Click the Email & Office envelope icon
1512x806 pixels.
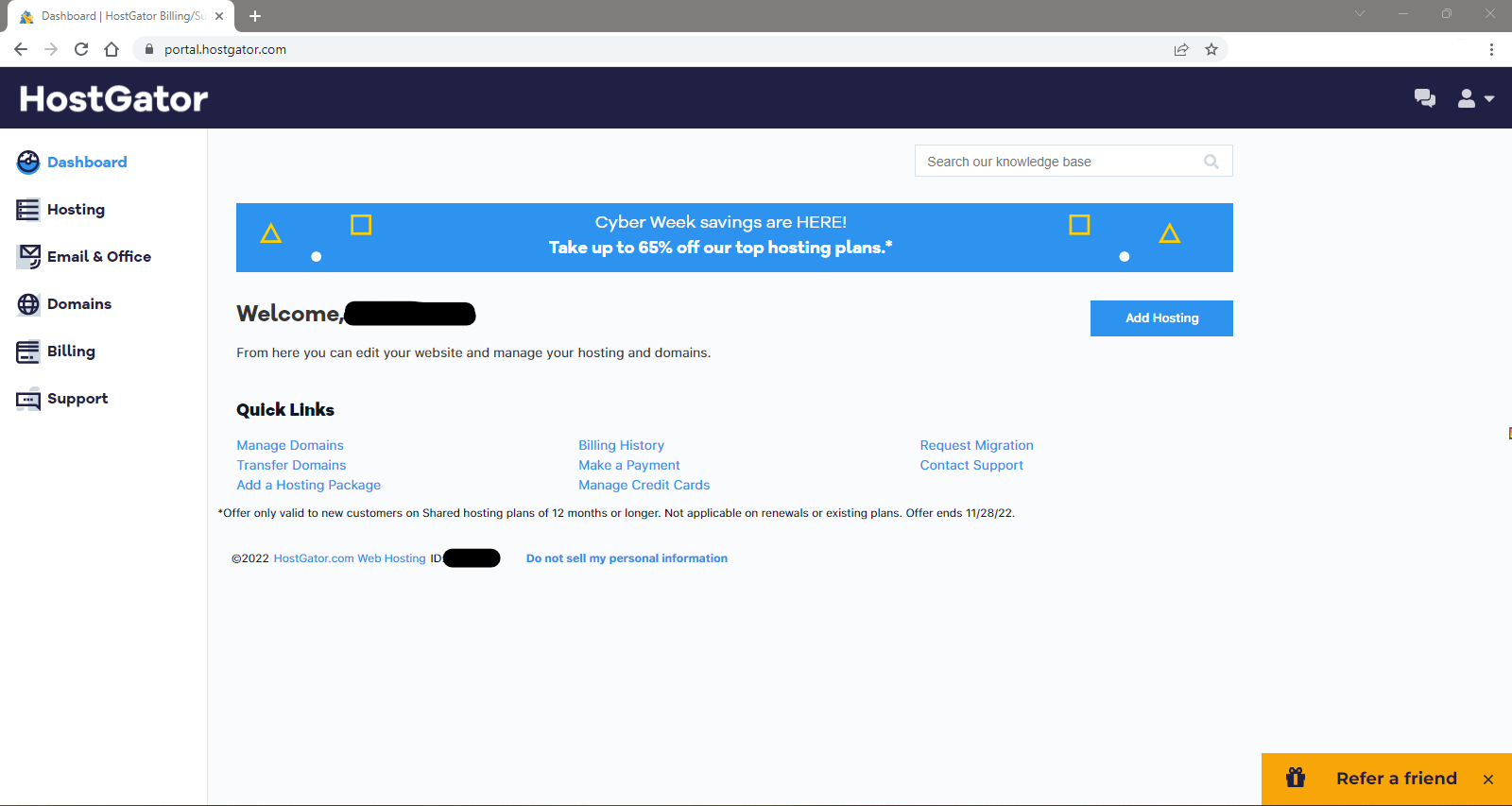[28, 257]
